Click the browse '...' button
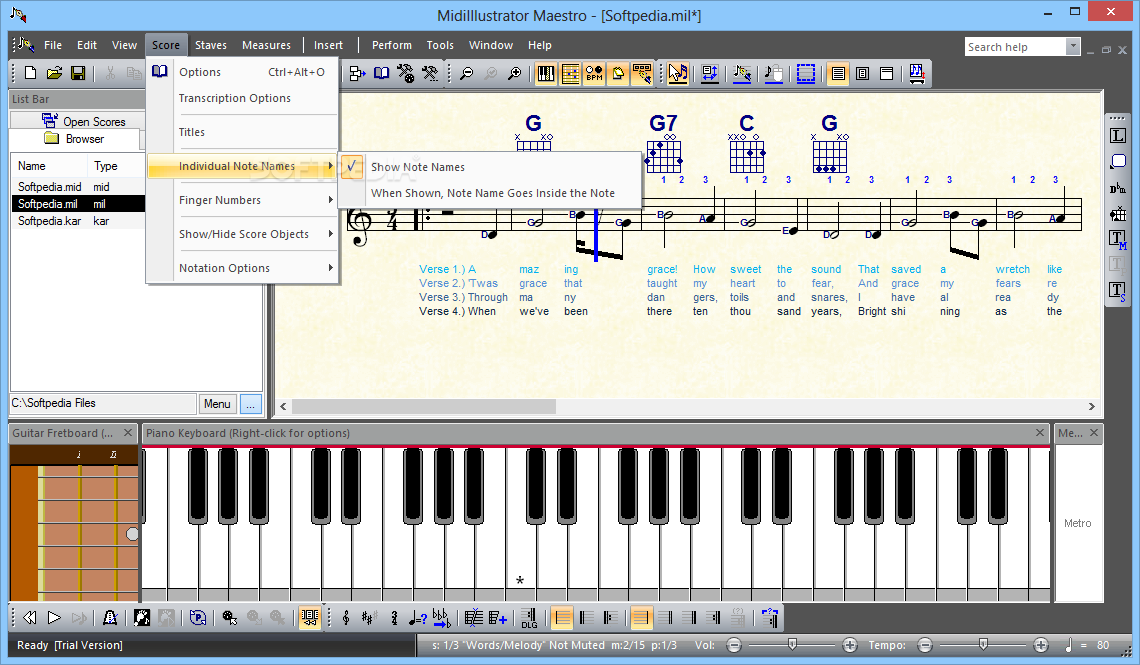This screenshot has width=1140, height=665. click(251, 404)
